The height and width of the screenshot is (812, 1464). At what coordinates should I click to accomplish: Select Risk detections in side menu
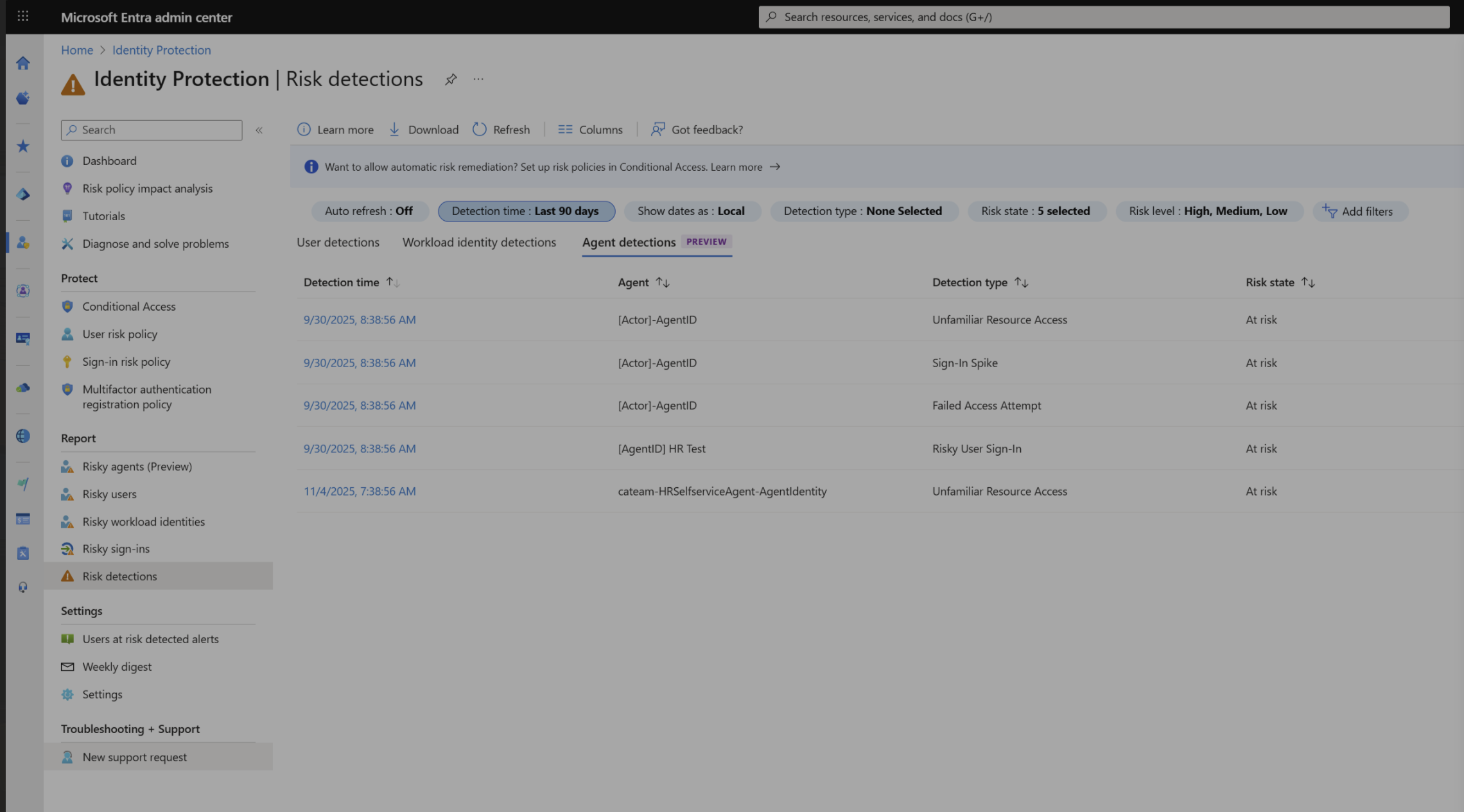click(x=158, y=576)
